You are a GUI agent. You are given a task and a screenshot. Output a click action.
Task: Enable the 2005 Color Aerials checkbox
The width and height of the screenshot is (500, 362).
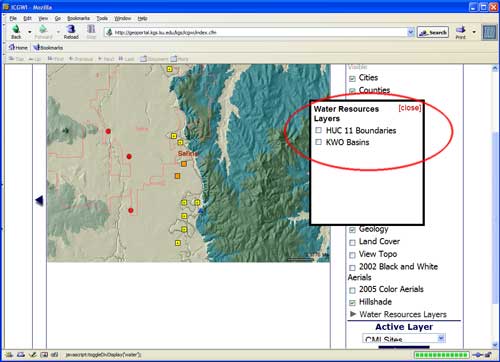coord(352,290)
